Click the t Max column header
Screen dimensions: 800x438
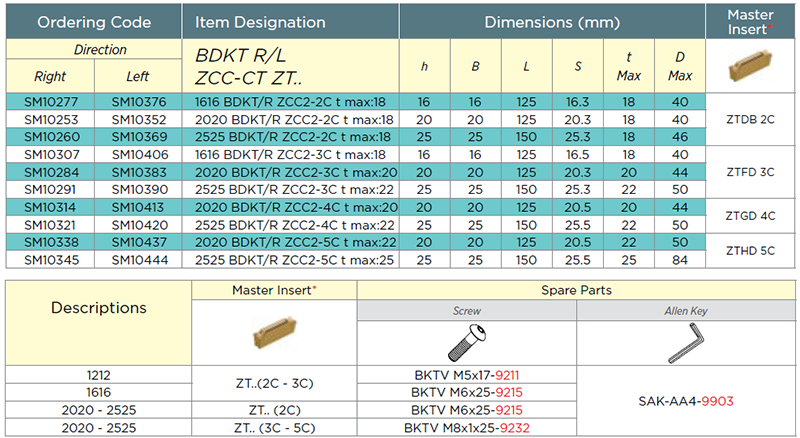[x=629, y=66]
